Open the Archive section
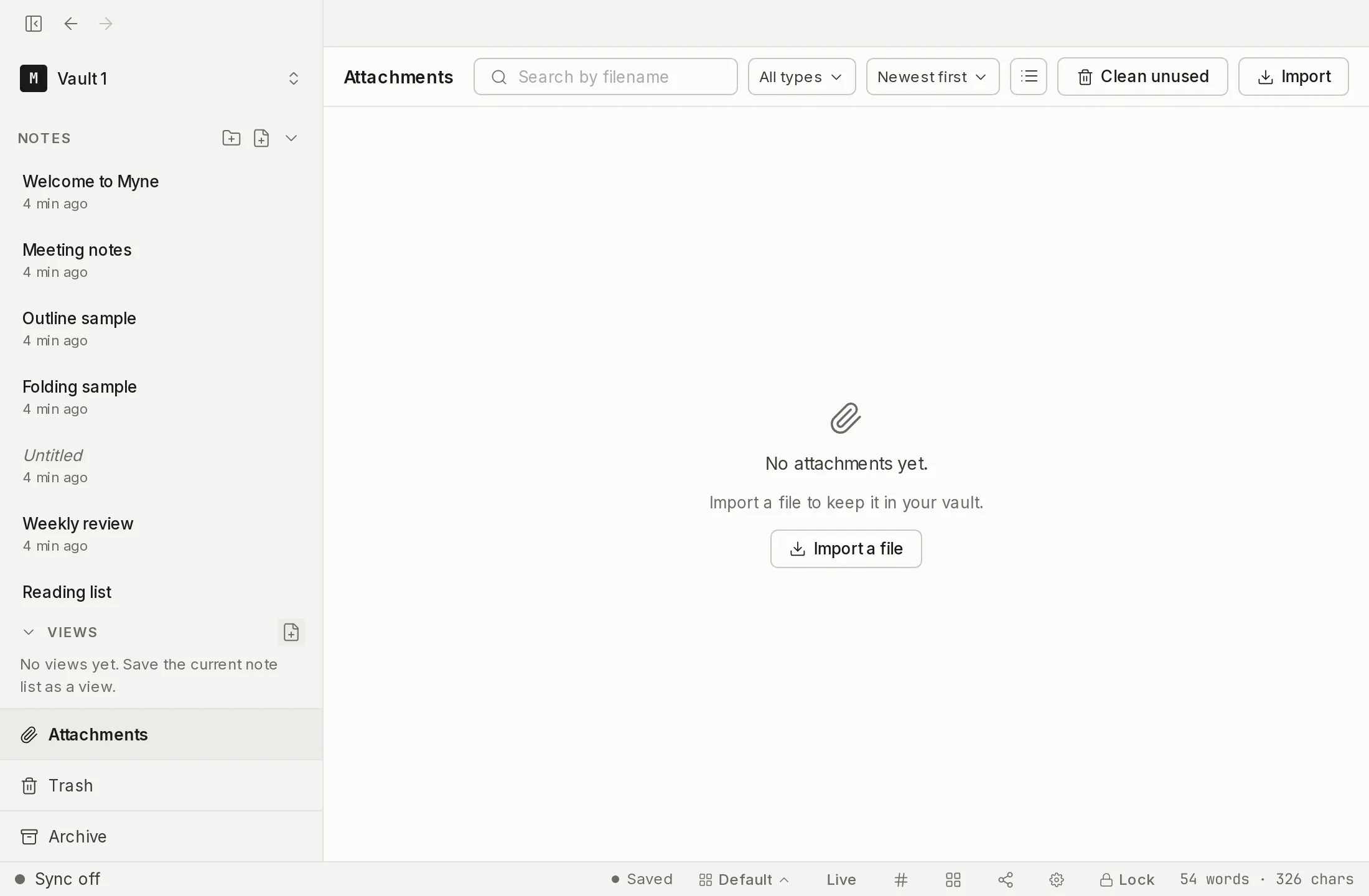1369x896 pixels. [161, 837]
